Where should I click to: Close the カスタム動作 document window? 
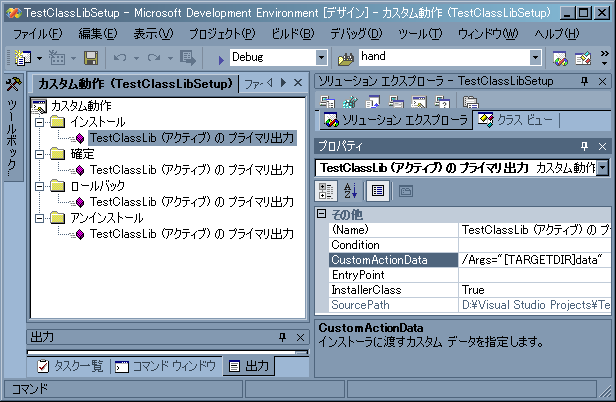tap(298, 83)
